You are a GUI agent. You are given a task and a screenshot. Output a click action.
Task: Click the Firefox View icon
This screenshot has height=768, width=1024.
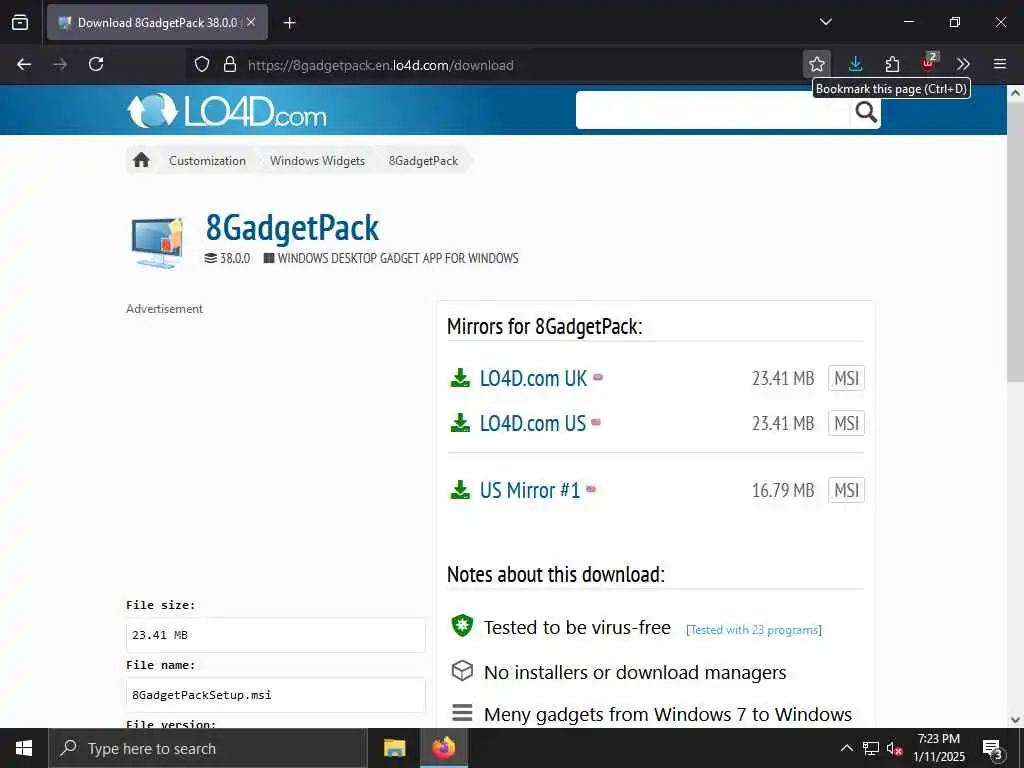(20, 22)
